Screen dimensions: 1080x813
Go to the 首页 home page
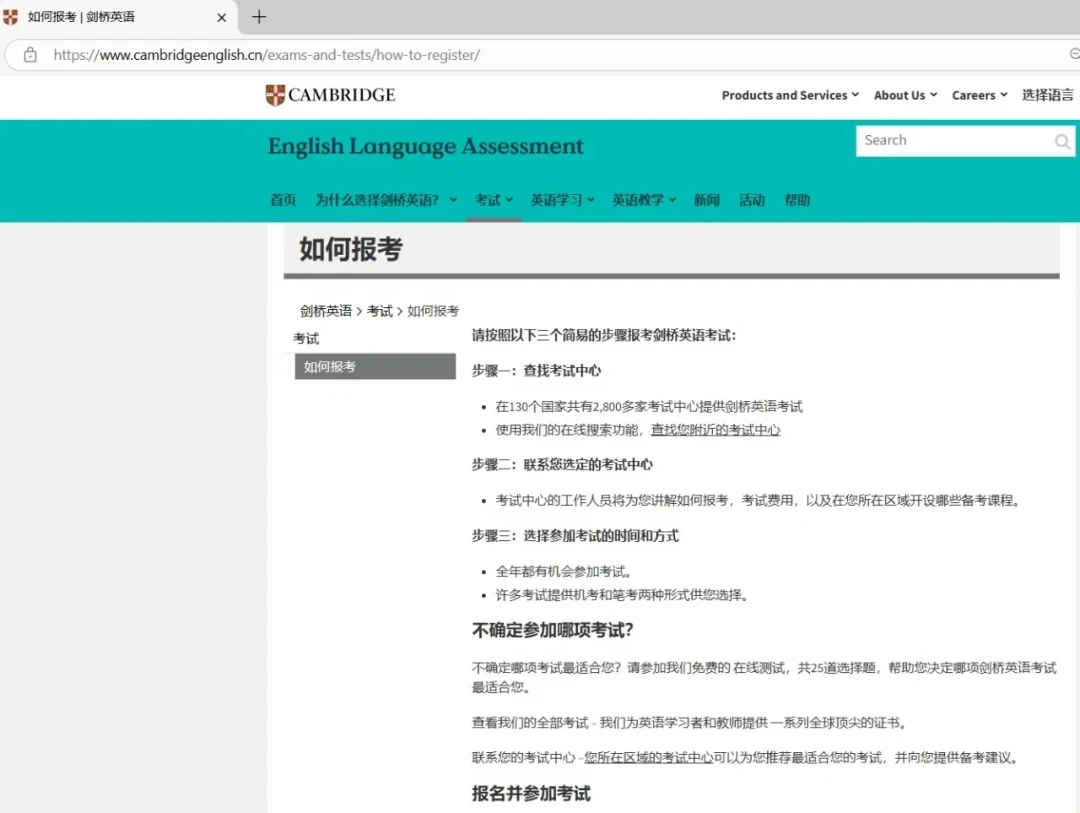click(x=283, y=200)
